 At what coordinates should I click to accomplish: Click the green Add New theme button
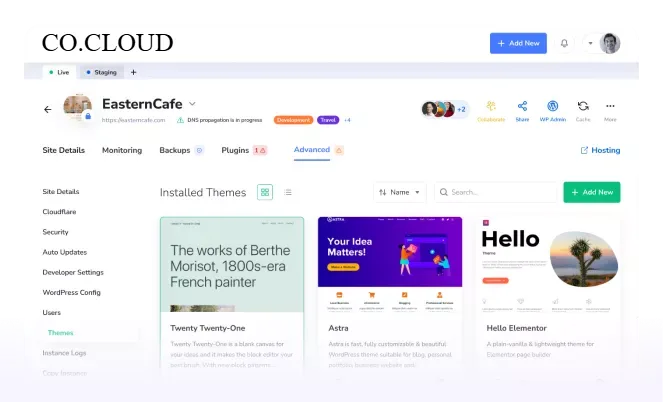click(591, 192)
